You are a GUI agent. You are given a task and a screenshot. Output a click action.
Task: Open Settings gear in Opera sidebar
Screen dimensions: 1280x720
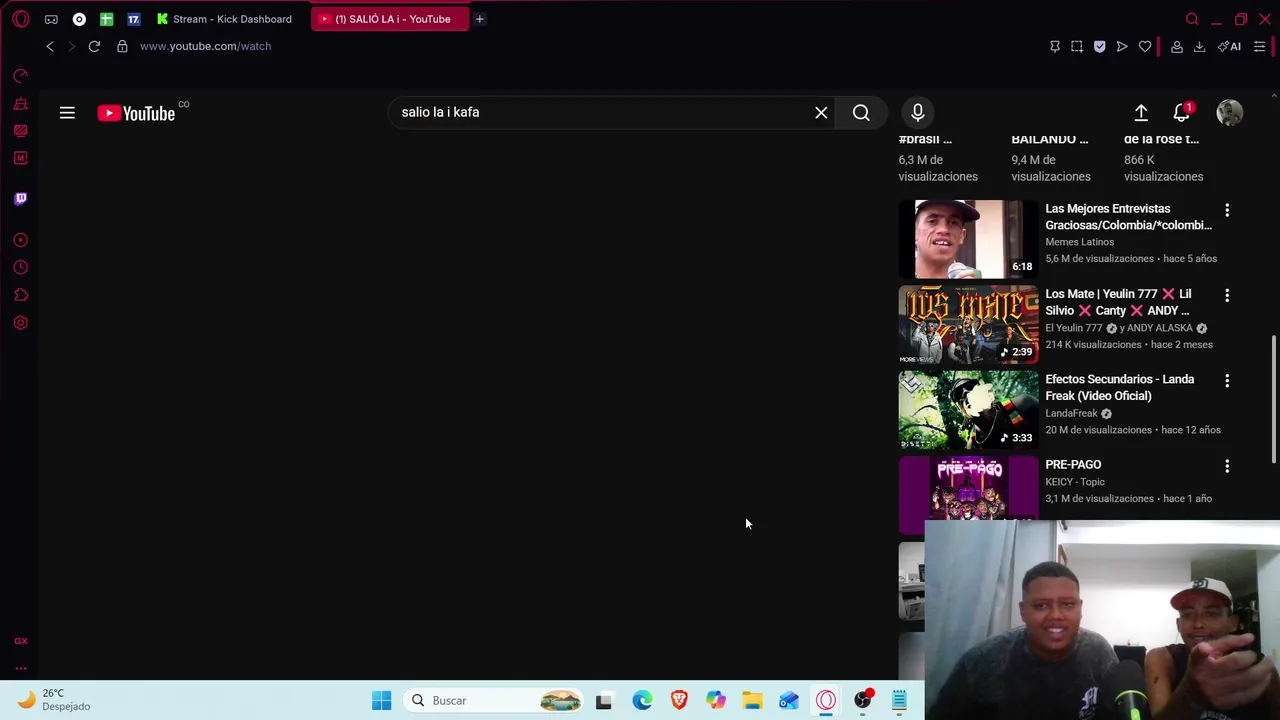click(x=20, y=323)
